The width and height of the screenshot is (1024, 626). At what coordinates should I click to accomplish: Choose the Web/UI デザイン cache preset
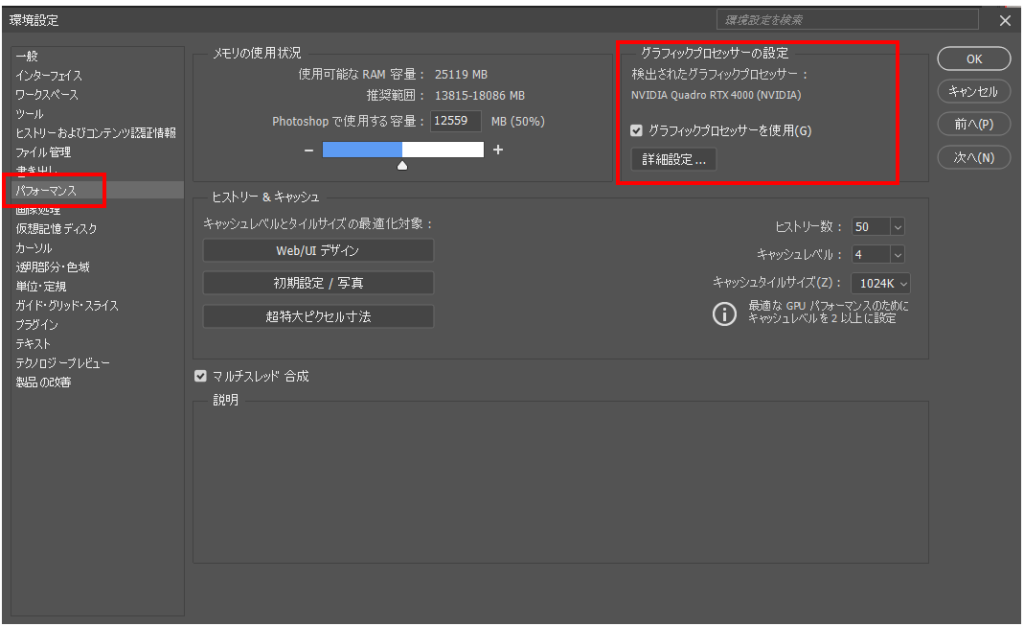point(318,250)
